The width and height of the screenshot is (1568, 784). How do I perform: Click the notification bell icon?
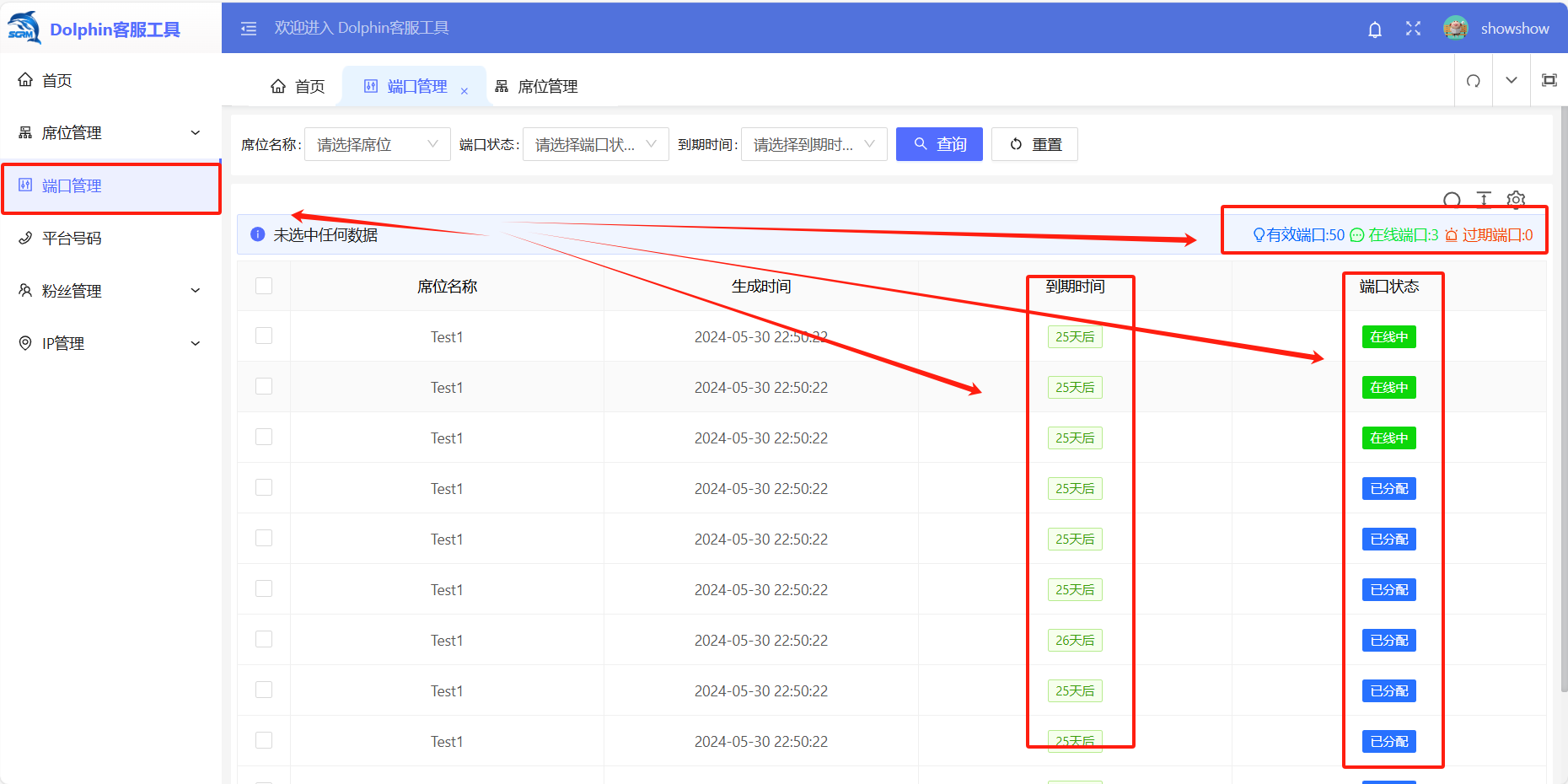click(x=1374, y=30)
